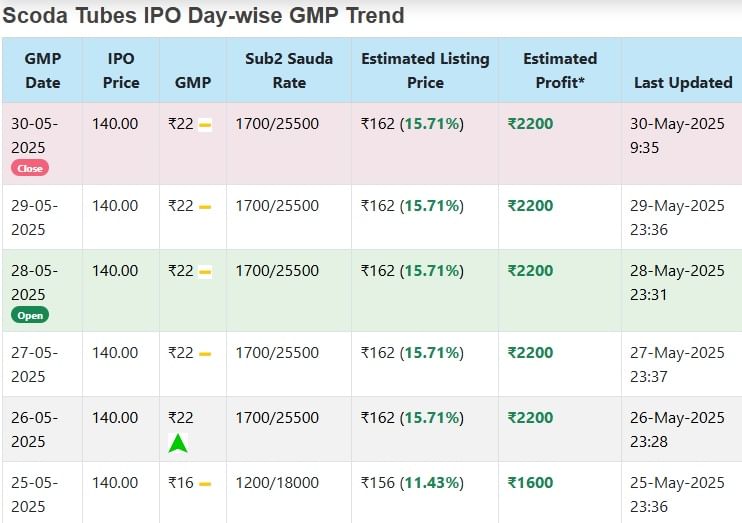The height and width of the screenshot is (523, 742).
Task: Click the yellow dash icon in 27-05-2025 row
Action: click(205, 354)
